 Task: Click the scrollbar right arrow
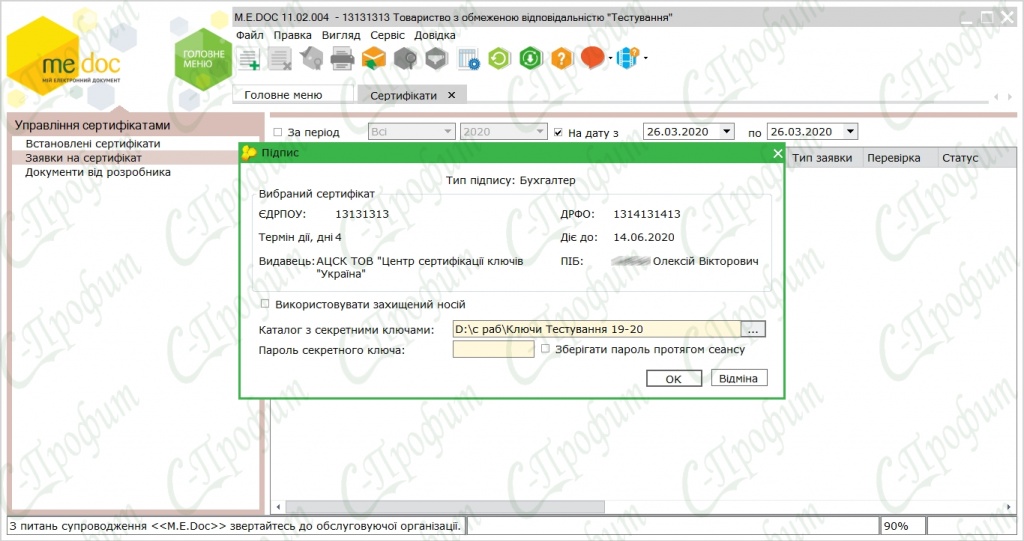click(1008, 507)
